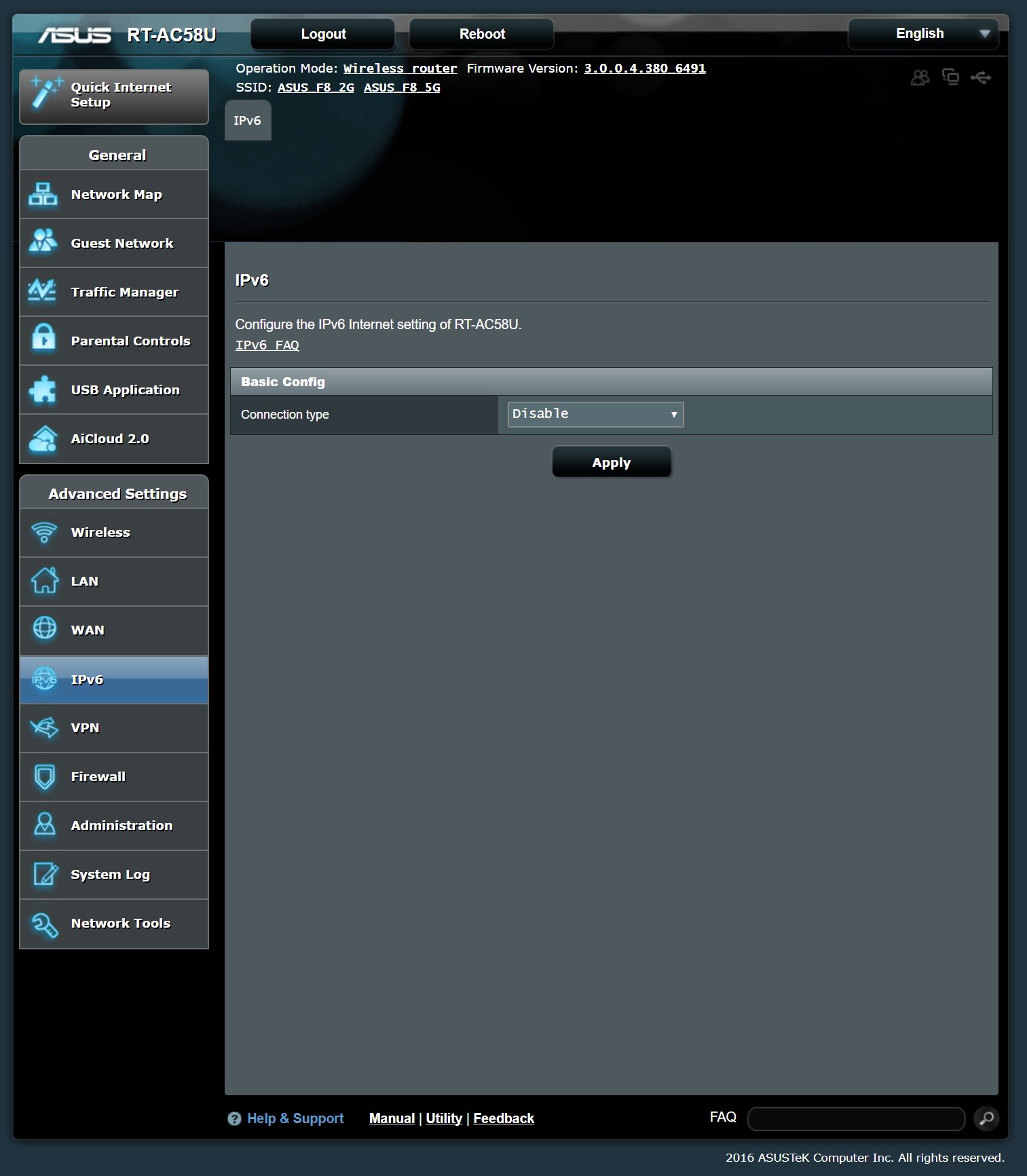Select the IPv6 tab
Image resolution: width=1027 pixels, height=1176 pixels.
point(247,120)
